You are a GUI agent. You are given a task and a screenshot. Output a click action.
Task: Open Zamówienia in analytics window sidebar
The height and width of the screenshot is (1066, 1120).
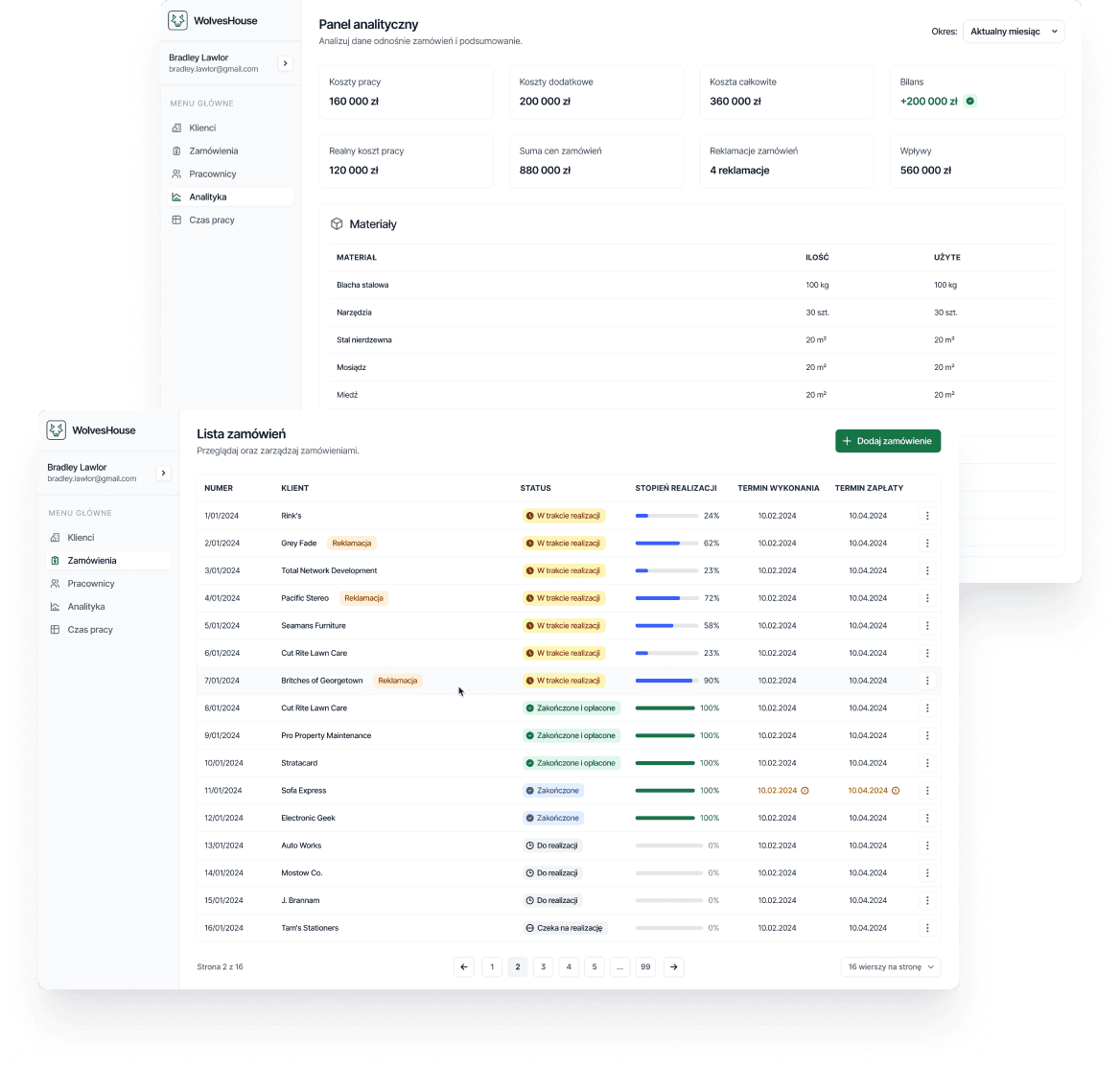coord(230,151)
